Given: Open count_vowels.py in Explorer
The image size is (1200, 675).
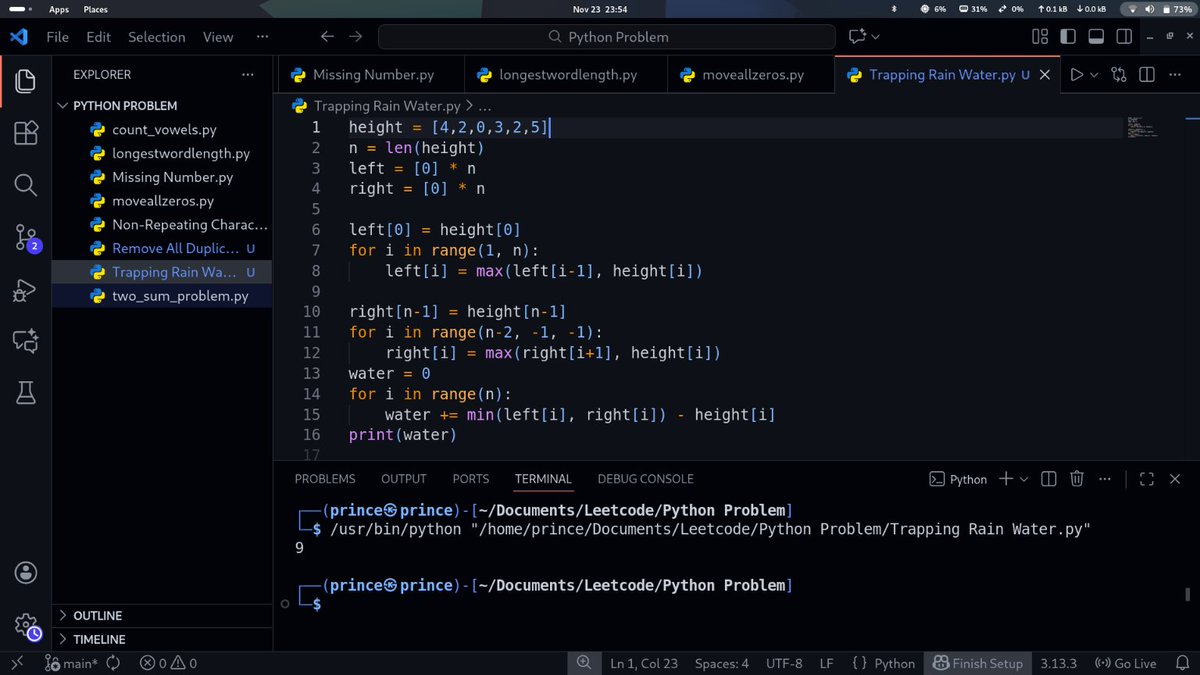Looking at the screenshot, I should click(x=162, y=130).
